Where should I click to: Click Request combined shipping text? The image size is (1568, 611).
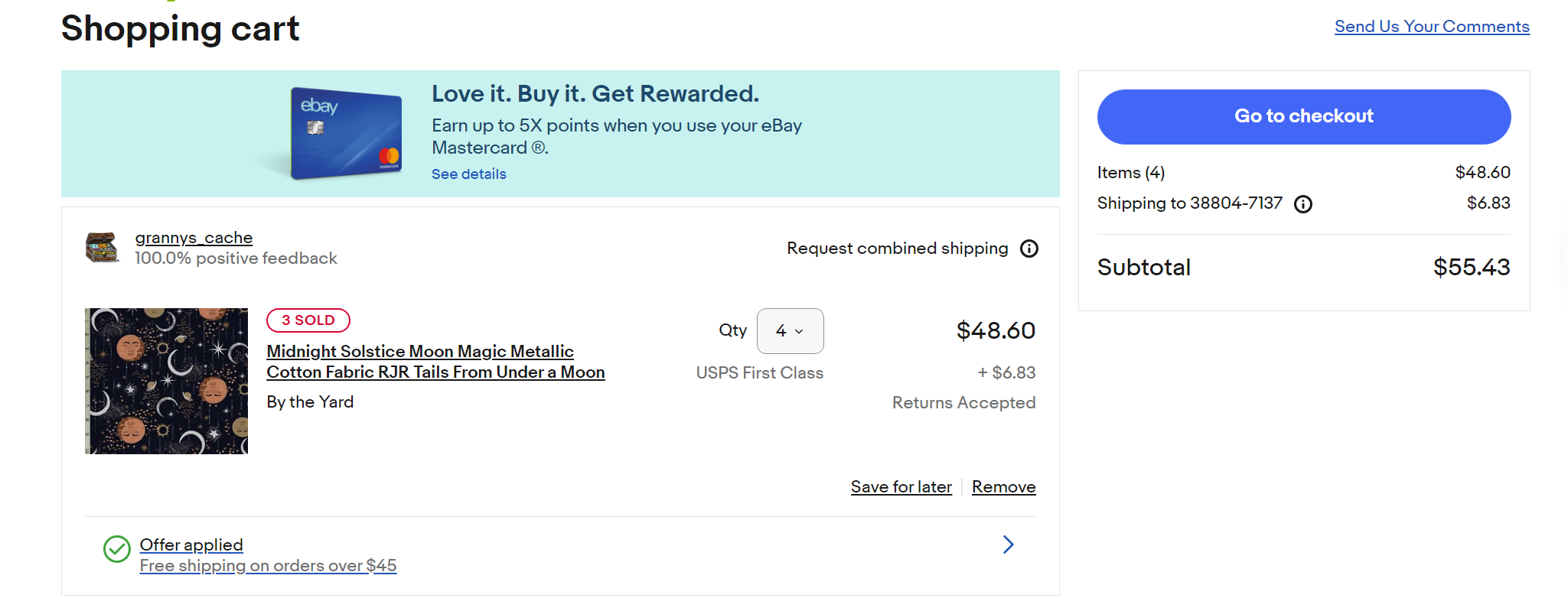pos(897,249)
